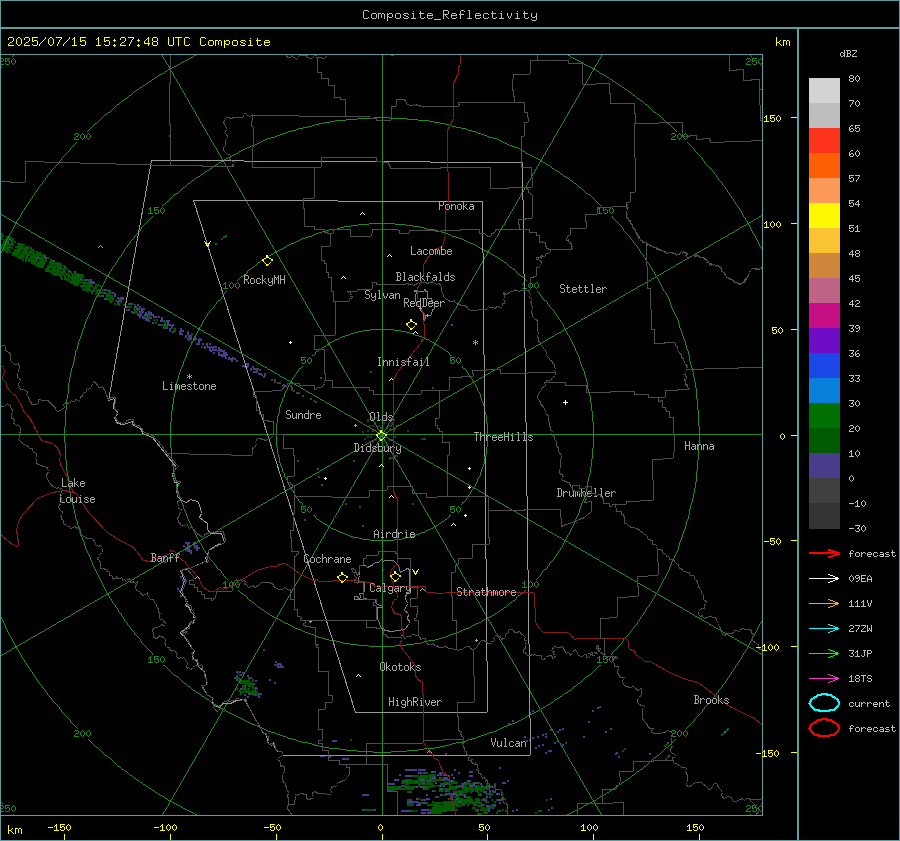Click the Lacombe label

pos(431,251)
